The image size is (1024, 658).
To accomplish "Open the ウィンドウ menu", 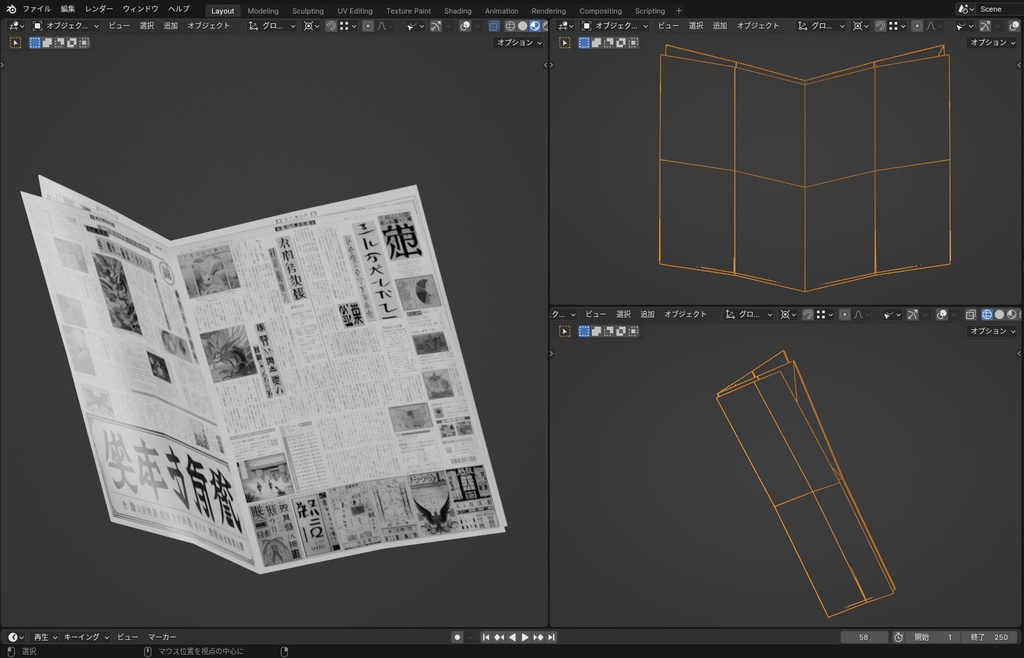I will click(140, 9).
